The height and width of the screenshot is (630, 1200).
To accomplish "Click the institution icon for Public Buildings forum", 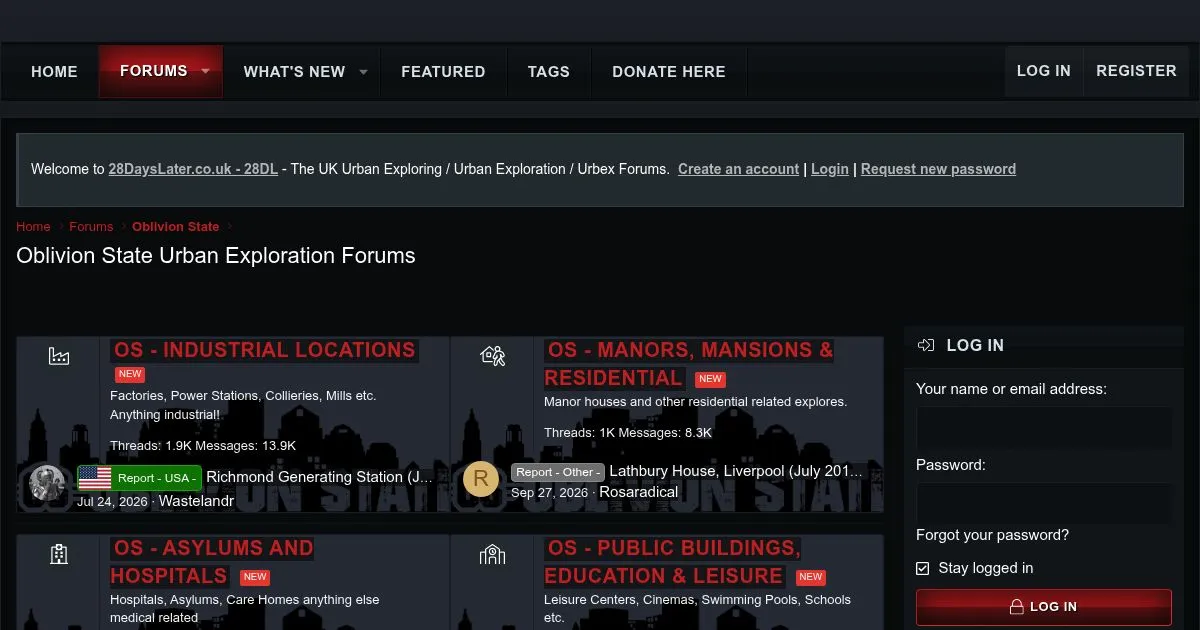I will coord(493,554).
